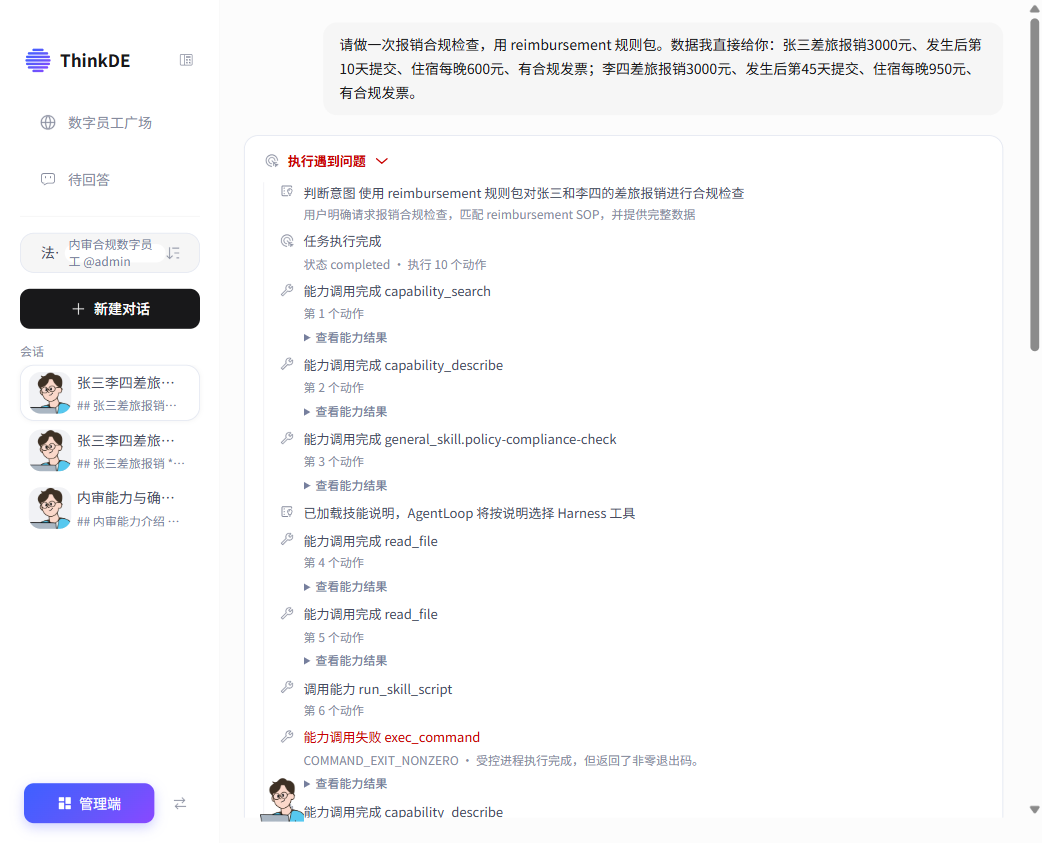Click 调用能力 run_skill_script step title
Screen dimensions: 1042x843
377,690
